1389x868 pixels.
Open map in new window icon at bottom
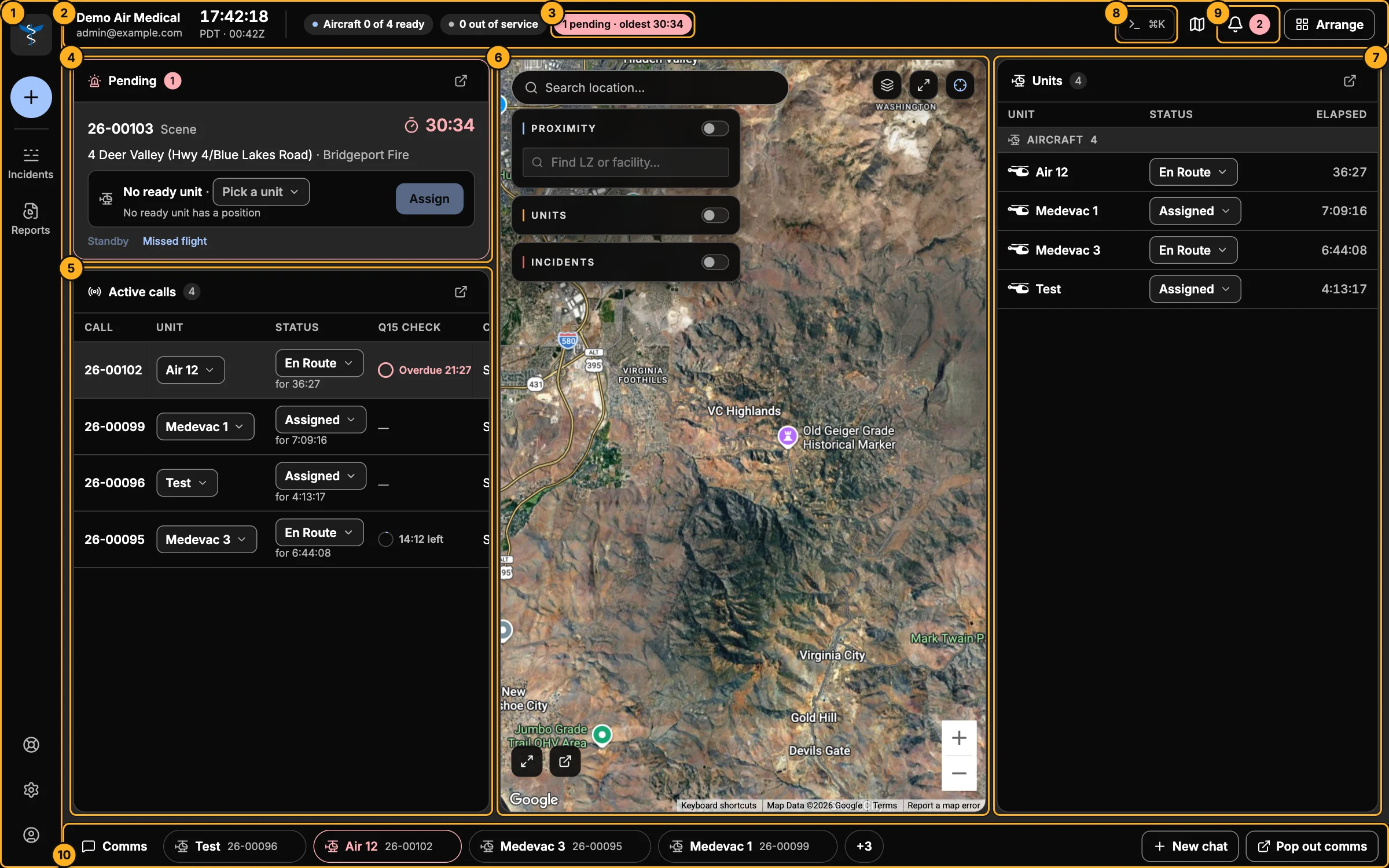565,761
